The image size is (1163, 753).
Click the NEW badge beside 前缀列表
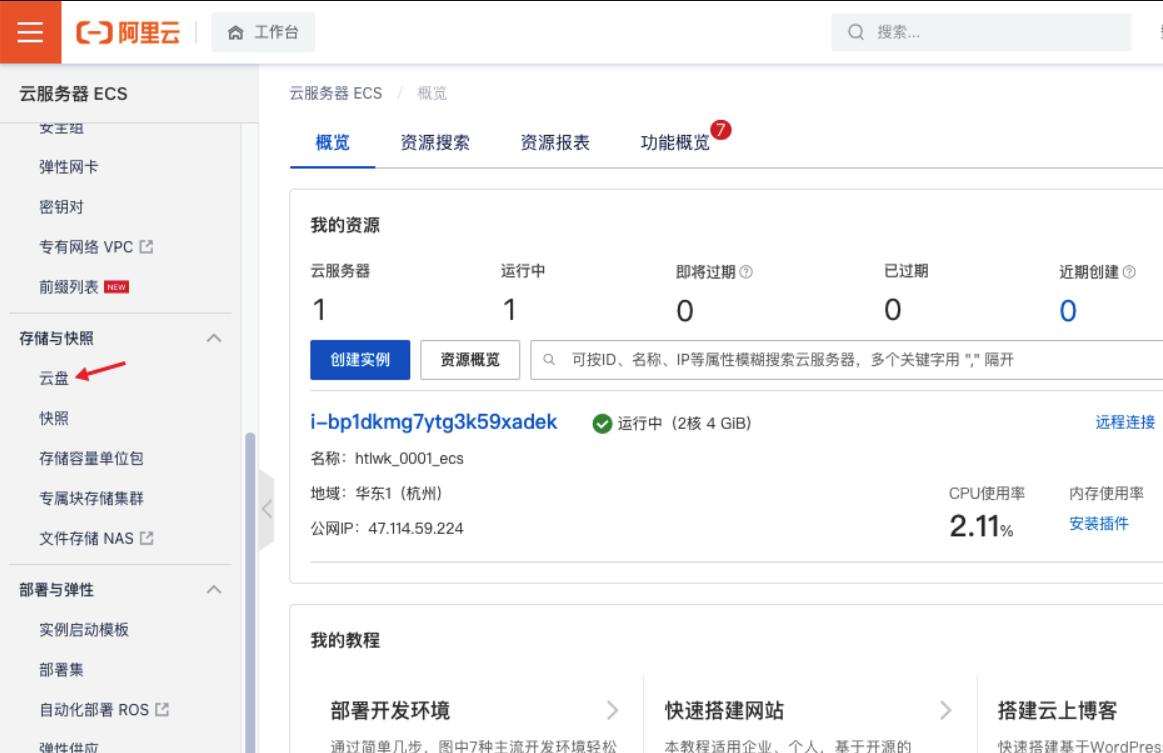(x=116, y=287)
